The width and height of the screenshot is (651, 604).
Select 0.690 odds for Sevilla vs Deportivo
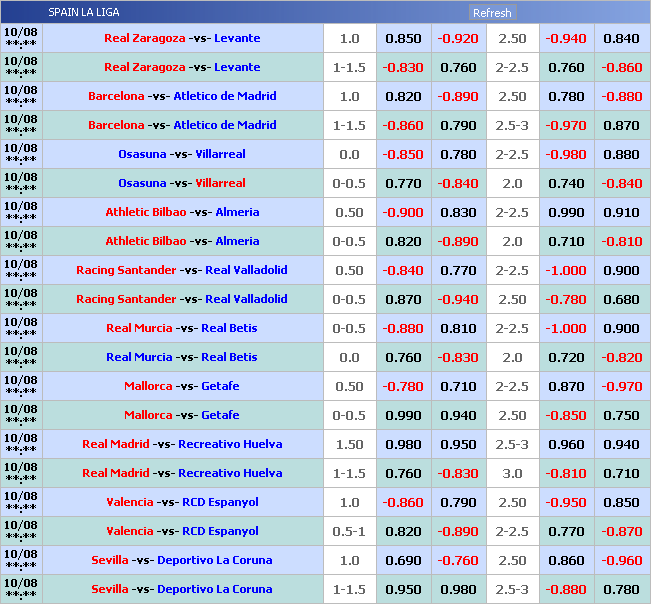pyautogui.click(x=403, y=560)
